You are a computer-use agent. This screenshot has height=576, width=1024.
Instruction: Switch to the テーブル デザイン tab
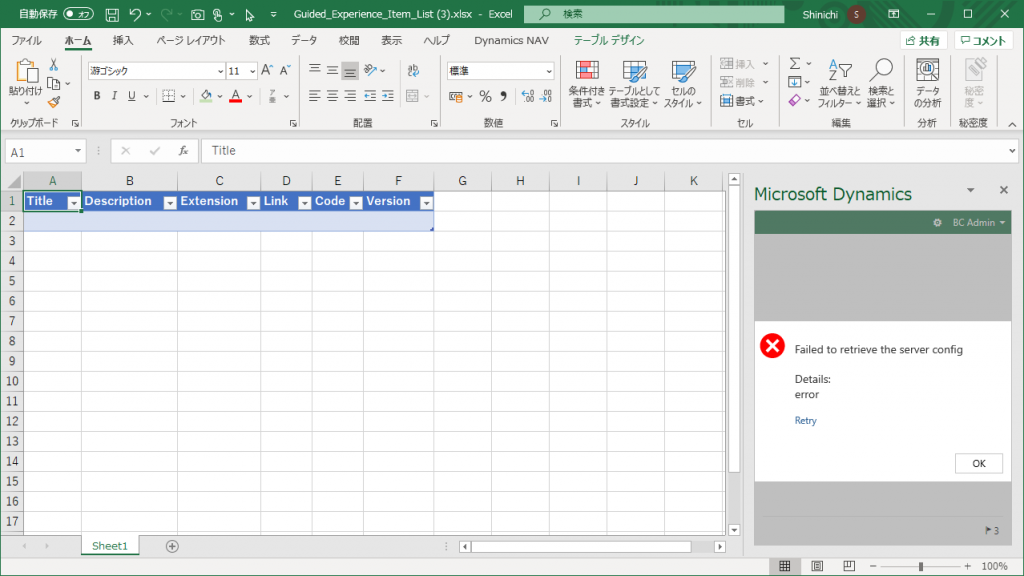point(609,40)
